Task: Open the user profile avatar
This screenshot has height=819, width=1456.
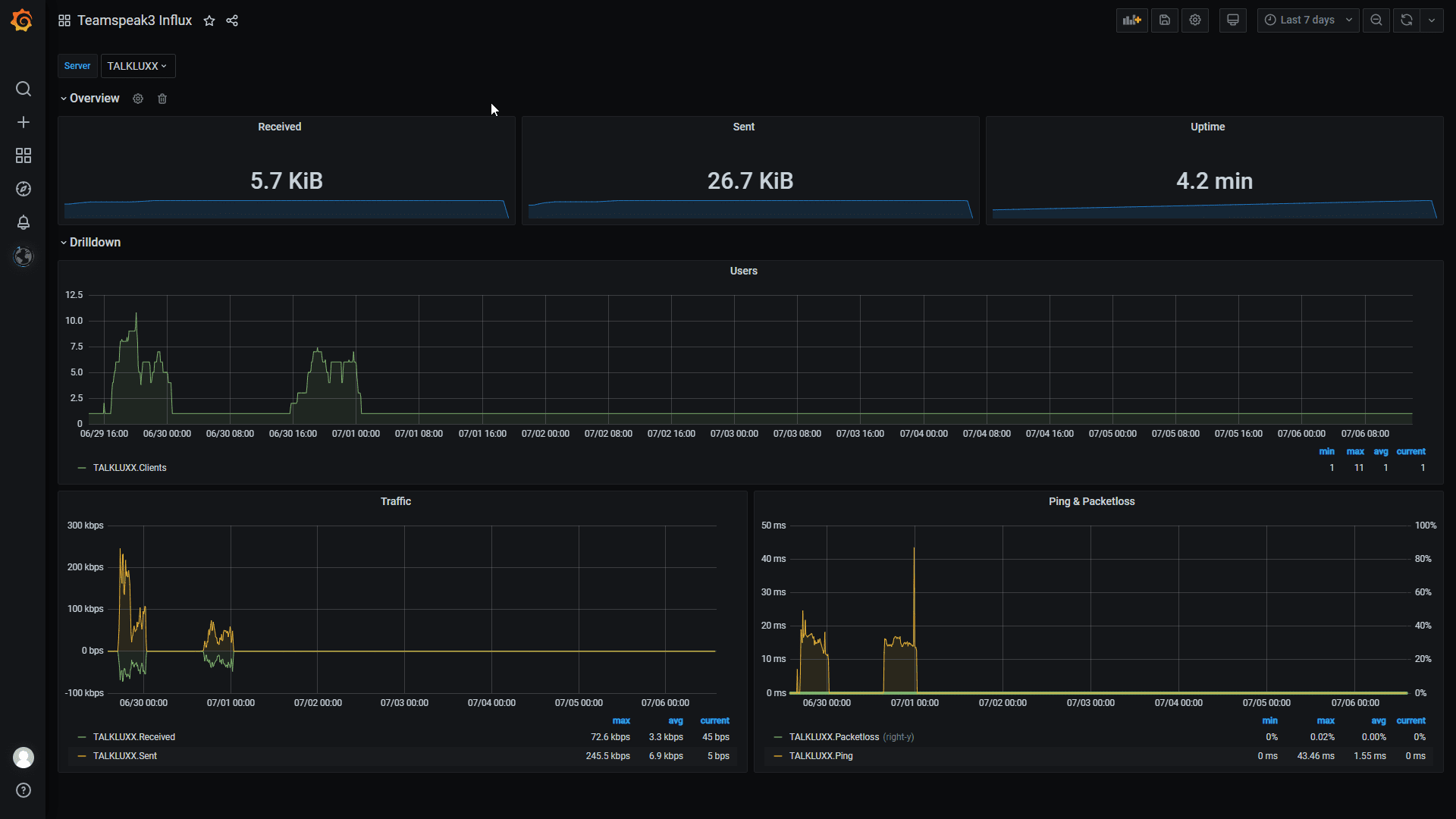Action: tap(24, 757)
